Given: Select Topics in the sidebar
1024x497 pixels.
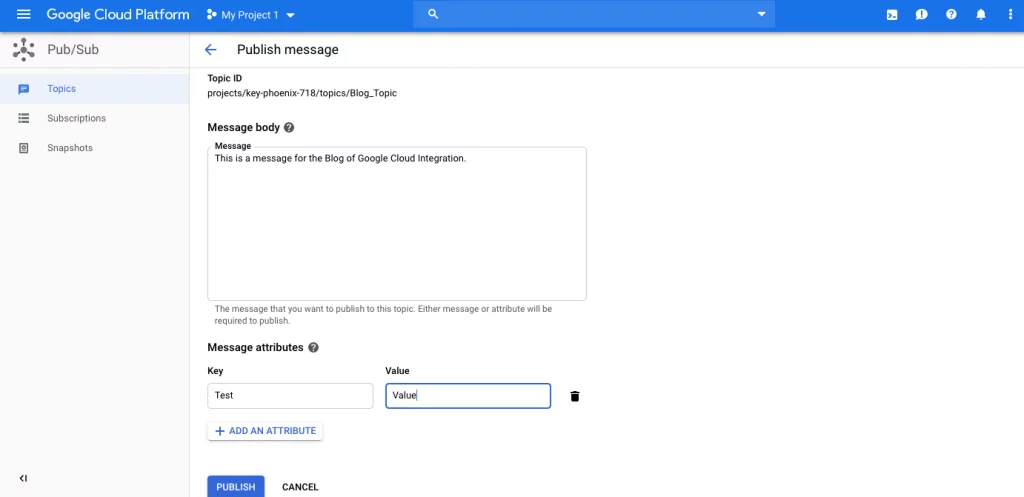Looking at the screenshot, I should tap(95, 89).
